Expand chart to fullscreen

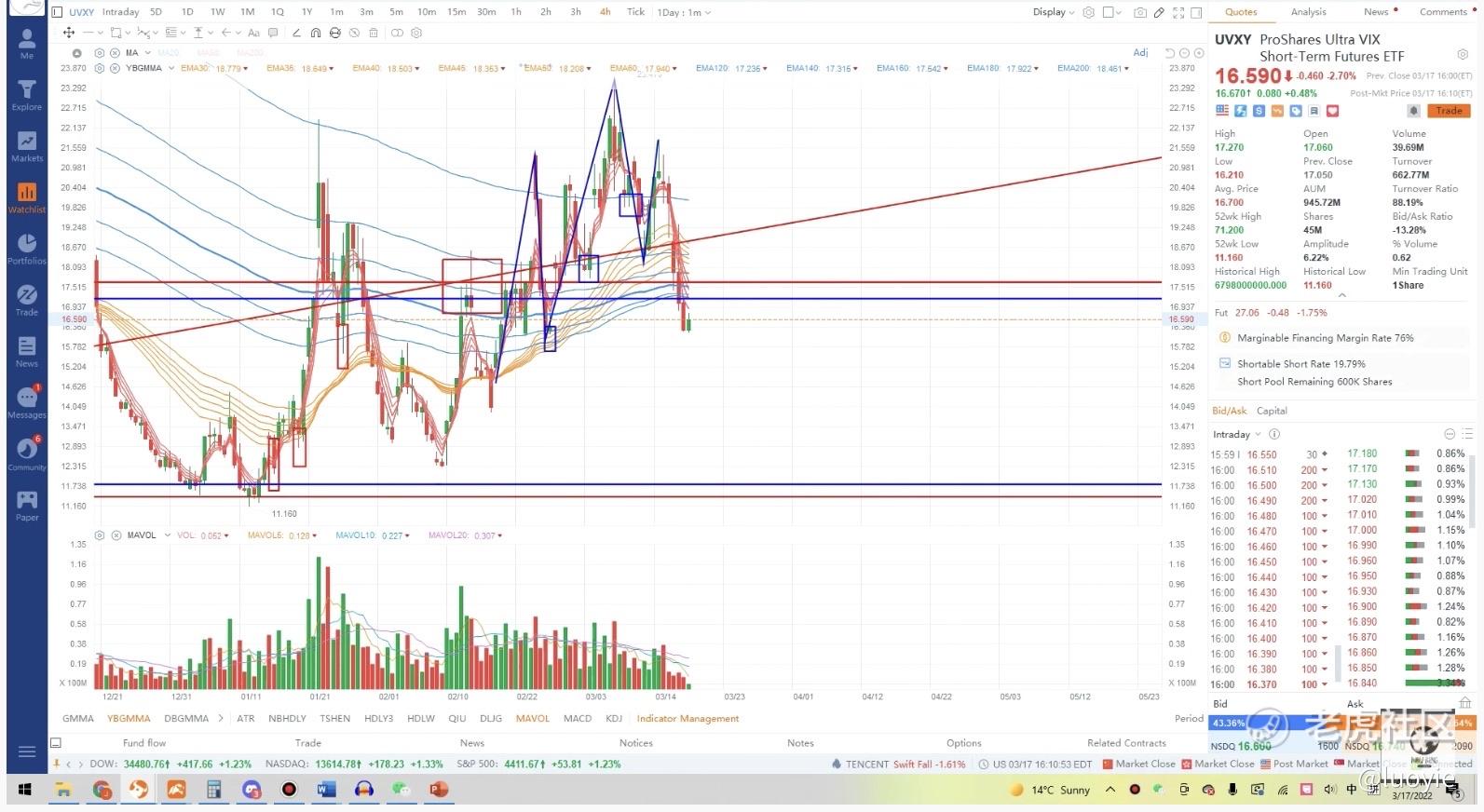pyautogui.click(x=1178, y=12)
